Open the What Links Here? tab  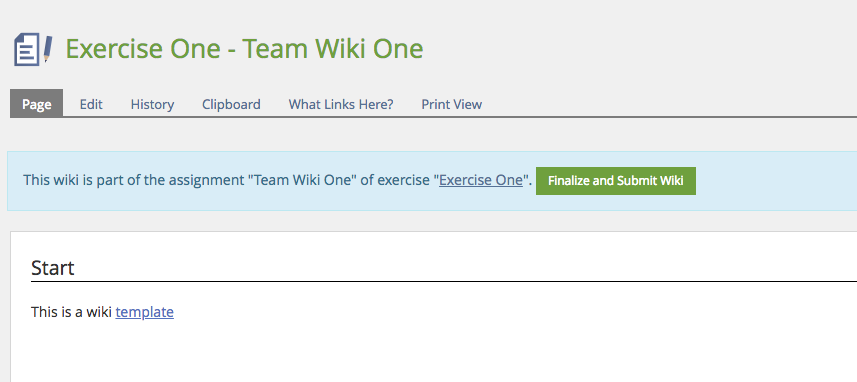click(341, 104)
